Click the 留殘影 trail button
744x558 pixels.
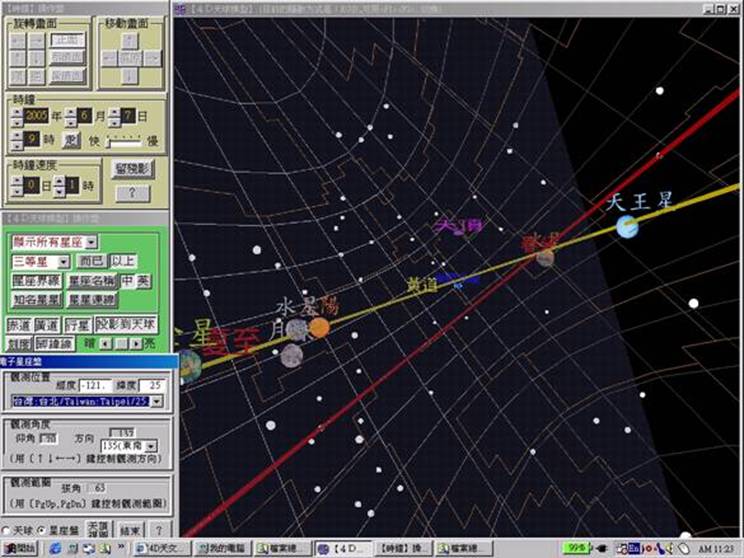pyautogui.click(x=132, y=169)
